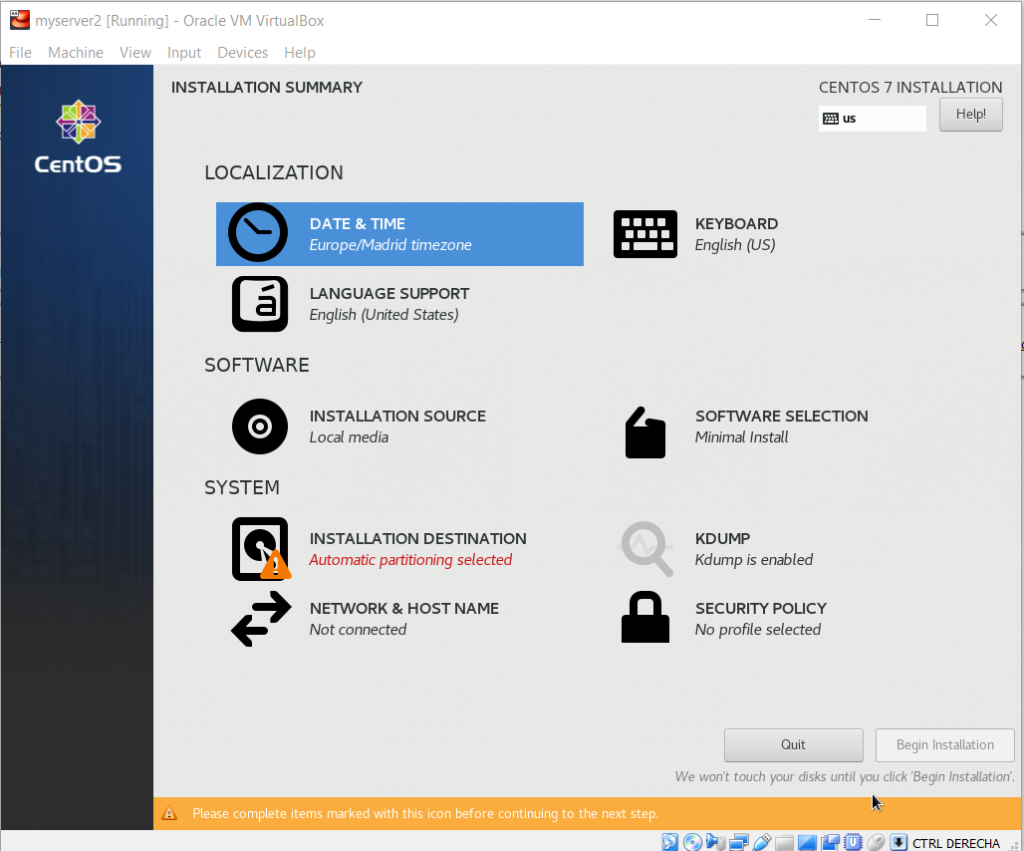1024x851 pixels.
Task: Open Installation Destination partitioning settings
Action: (379, 549)
